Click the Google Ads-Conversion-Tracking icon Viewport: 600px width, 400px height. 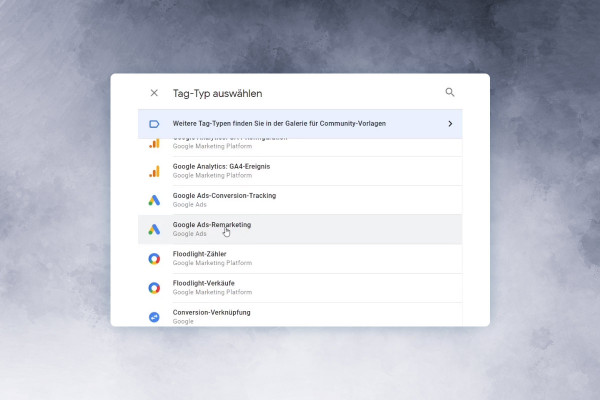(154, 200)
